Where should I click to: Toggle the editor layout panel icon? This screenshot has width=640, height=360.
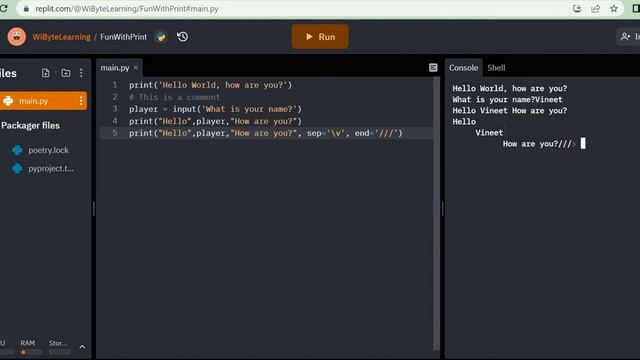[433, 68]
